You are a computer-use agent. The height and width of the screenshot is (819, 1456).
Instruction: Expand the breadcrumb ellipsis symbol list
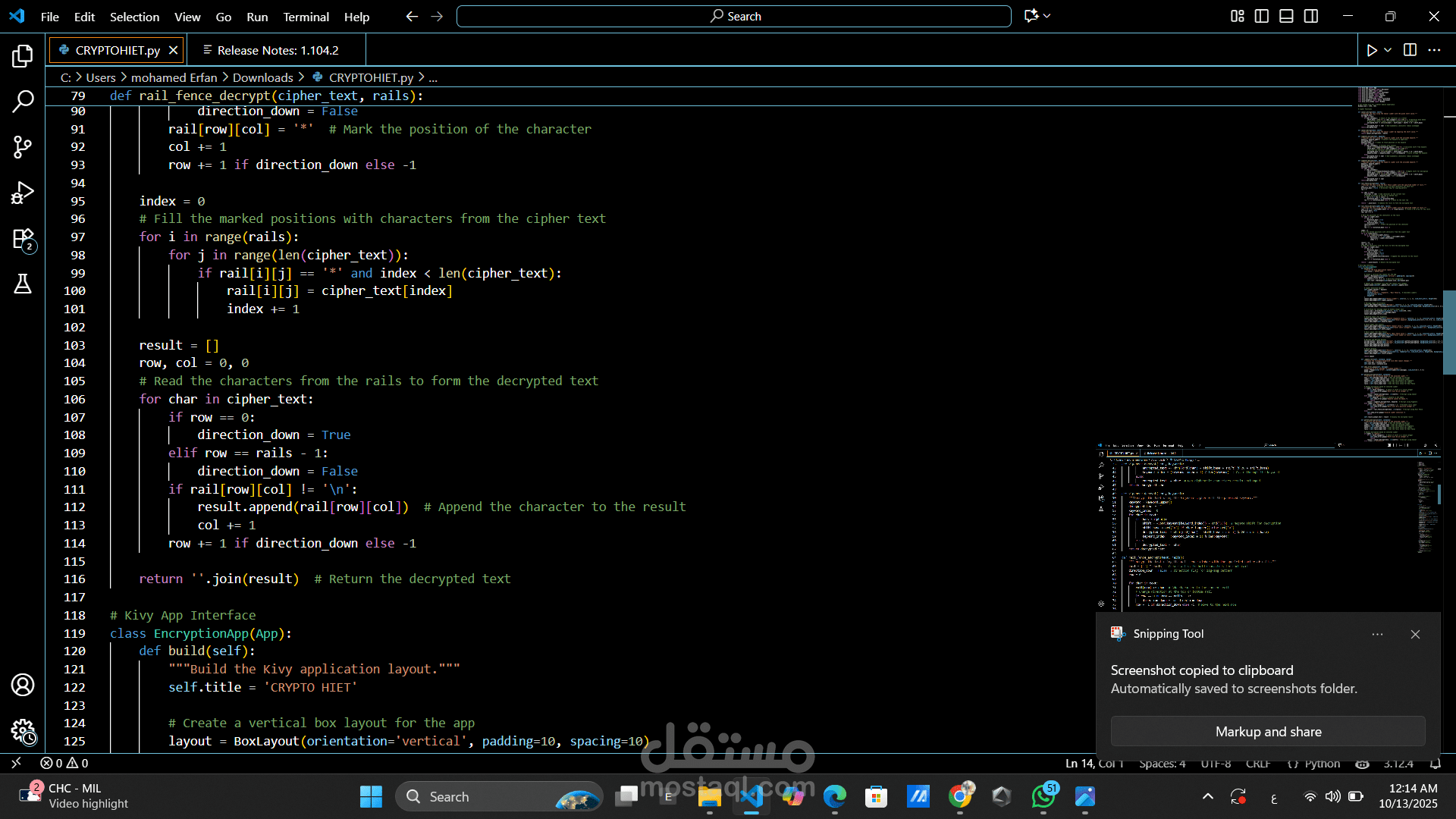click(433, 77)
